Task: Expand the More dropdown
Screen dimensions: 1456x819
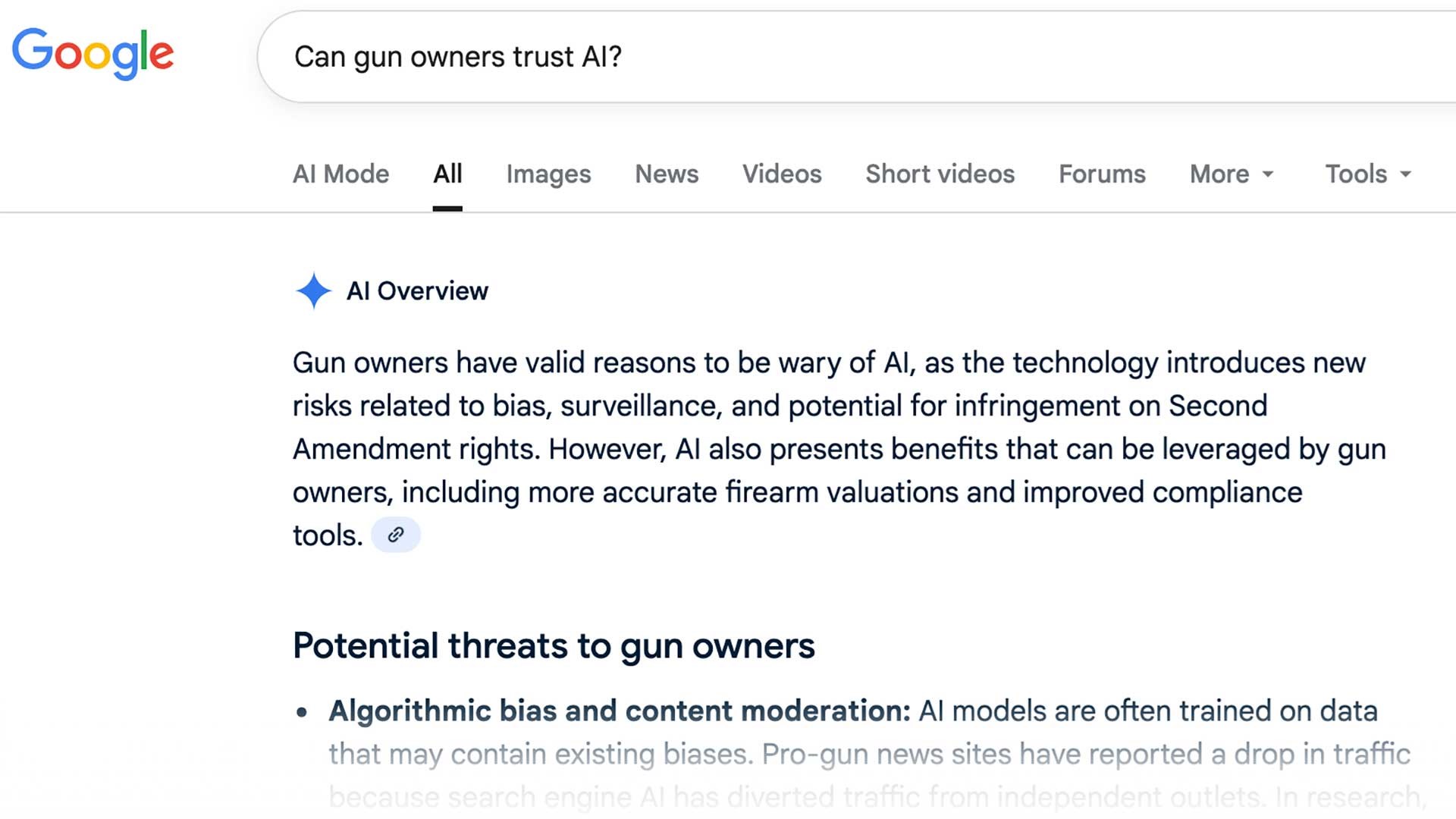Action: (x=1232, y=174)
